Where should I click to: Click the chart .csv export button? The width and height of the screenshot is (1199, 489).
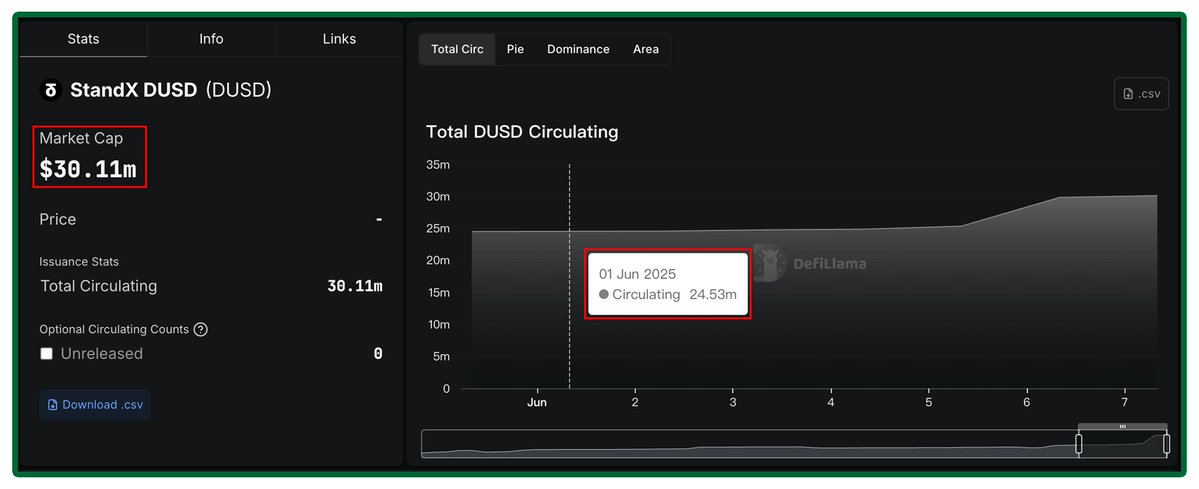pyautogui.click(x=1141, y=94)
